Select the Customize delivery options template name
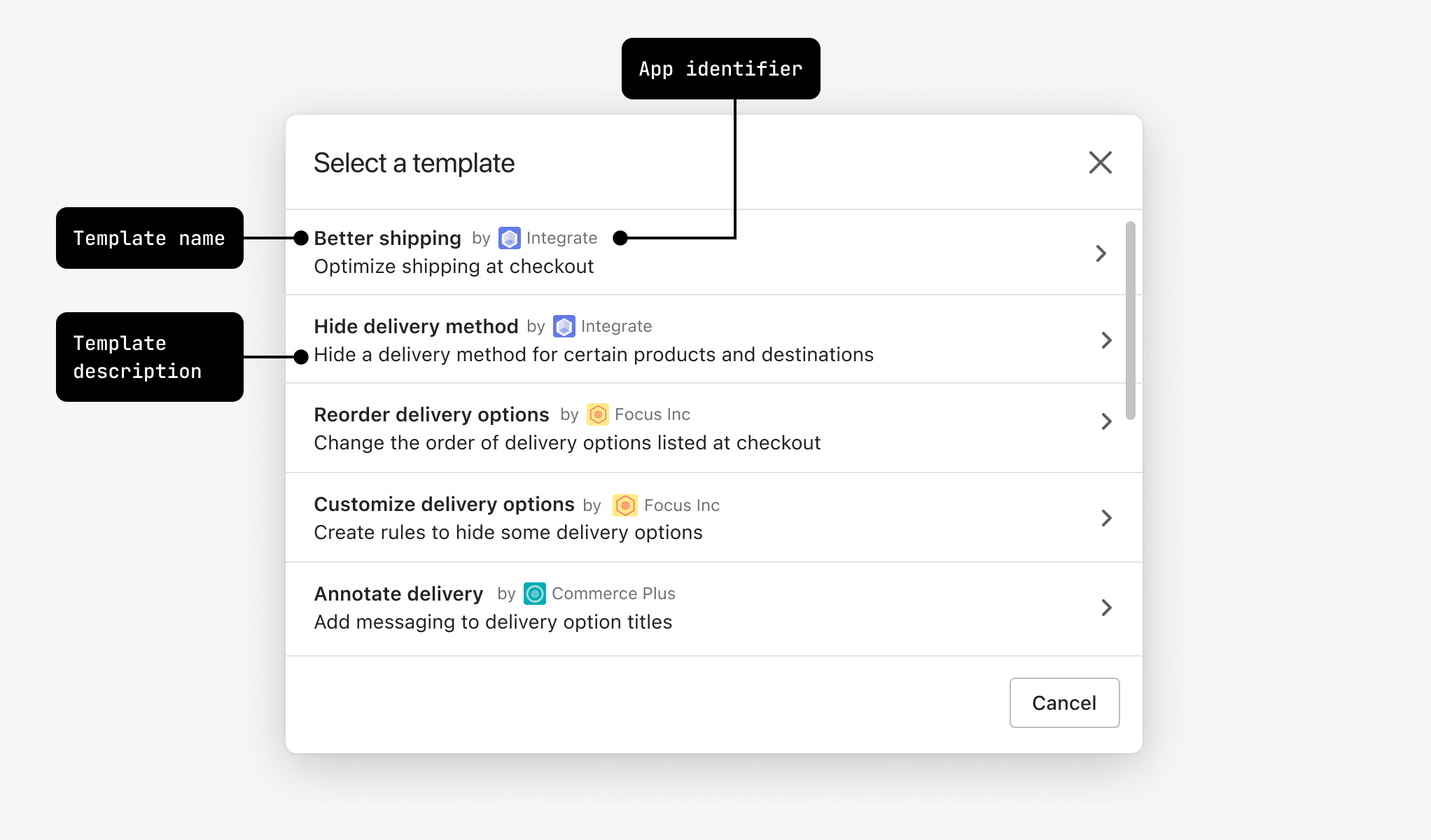The height and width of the screenshot is (840, 1431). tap(444, 504)
